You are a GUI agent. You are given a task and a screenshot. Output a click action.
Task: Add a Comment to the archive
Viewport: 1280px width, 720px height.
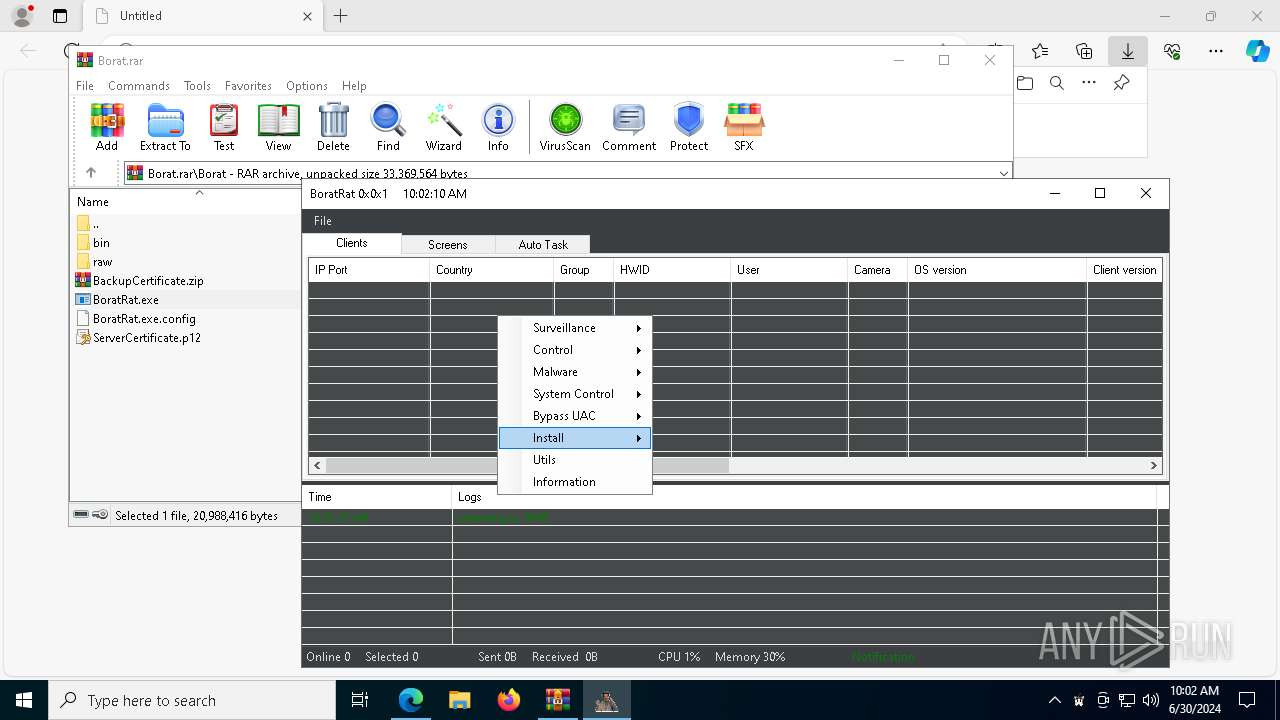click(629, 127)
